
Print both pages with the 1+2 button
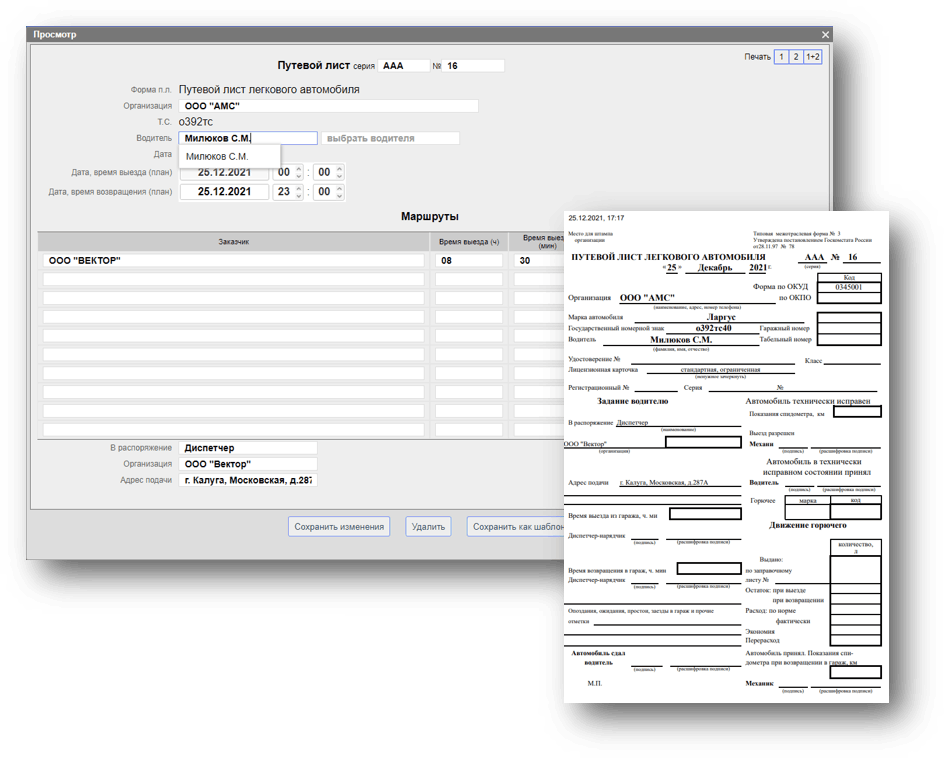point(812,57)
